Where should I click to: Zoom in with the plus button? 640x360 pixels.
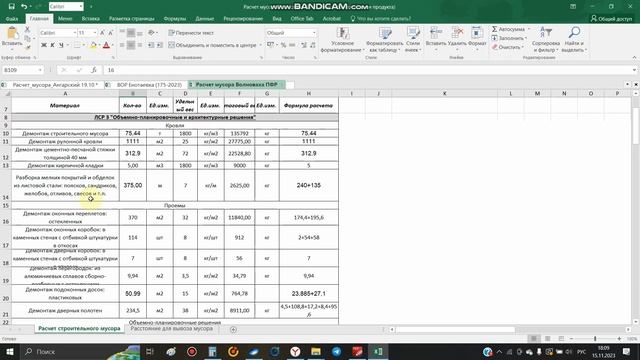coord(619,339)
